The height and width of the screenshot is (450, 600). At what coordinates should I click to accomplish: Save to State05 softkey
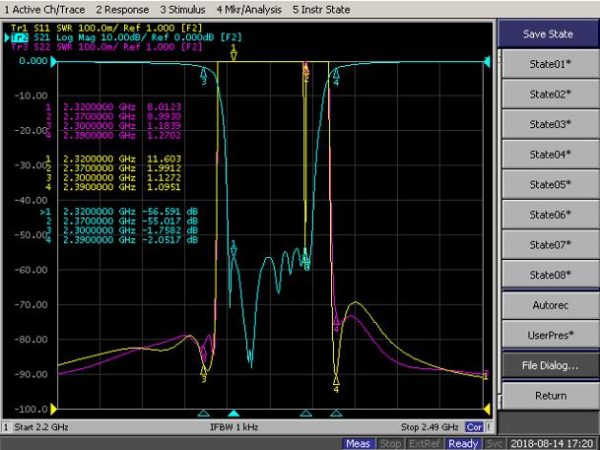click(550, 184)
